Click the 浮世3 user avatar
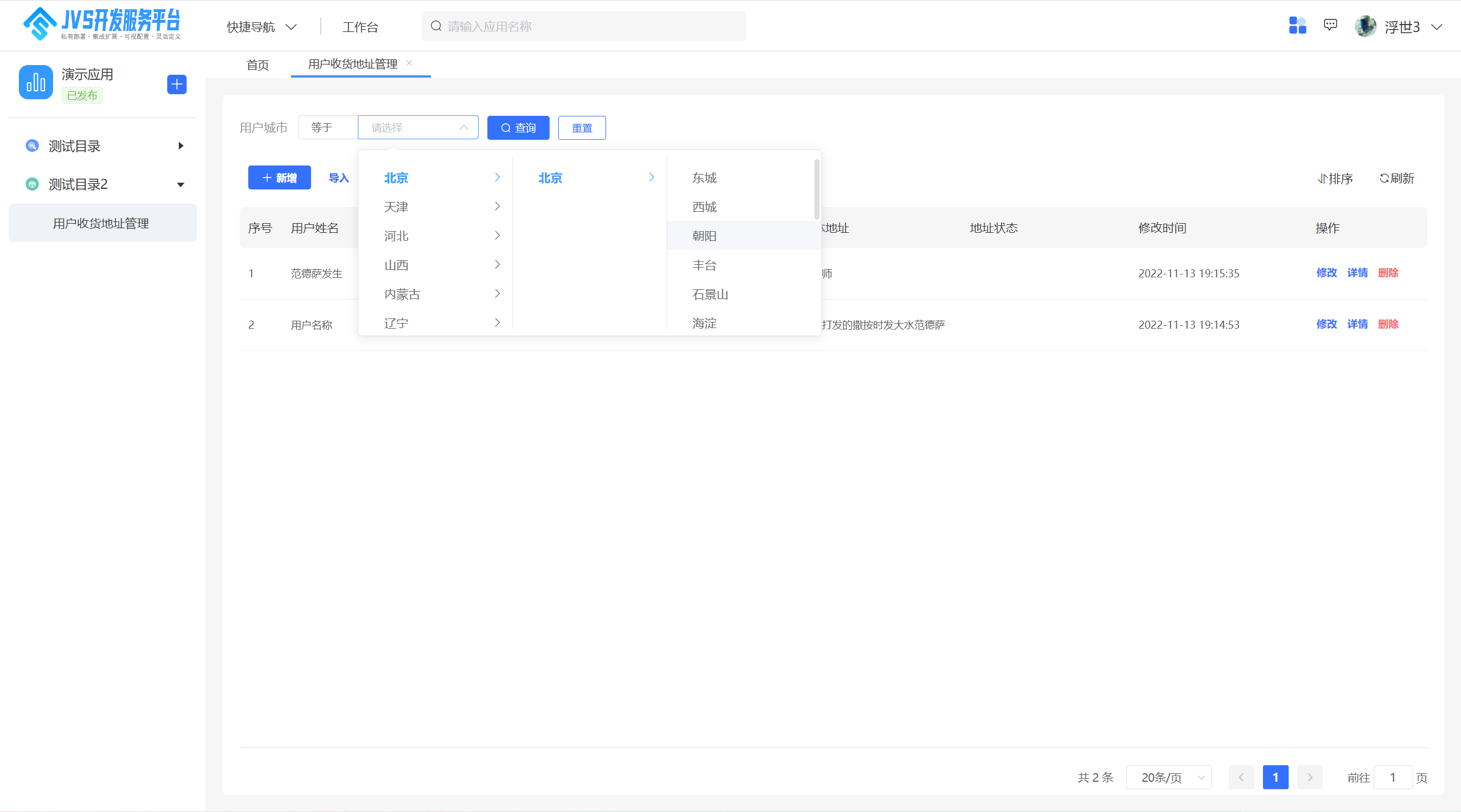The image size is (1461, 812). click(1366, 26)
